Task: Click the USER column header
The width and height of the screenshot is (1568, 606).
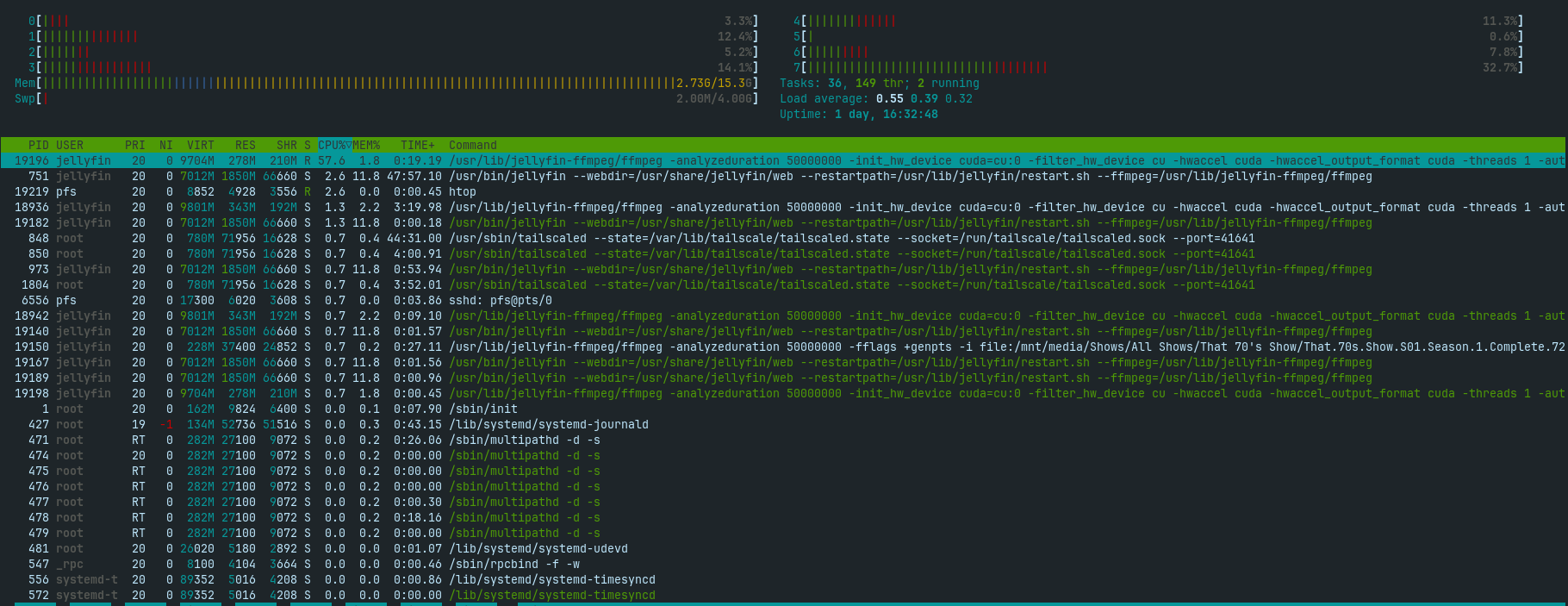Action: click(x=70, y=145)
